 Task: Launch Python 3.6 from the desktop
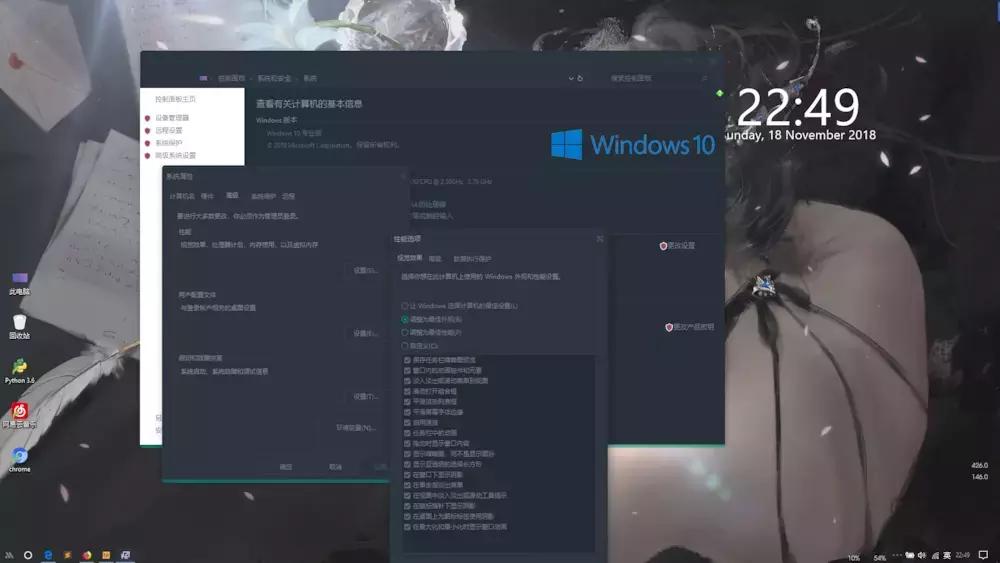[x=19, y=371]
